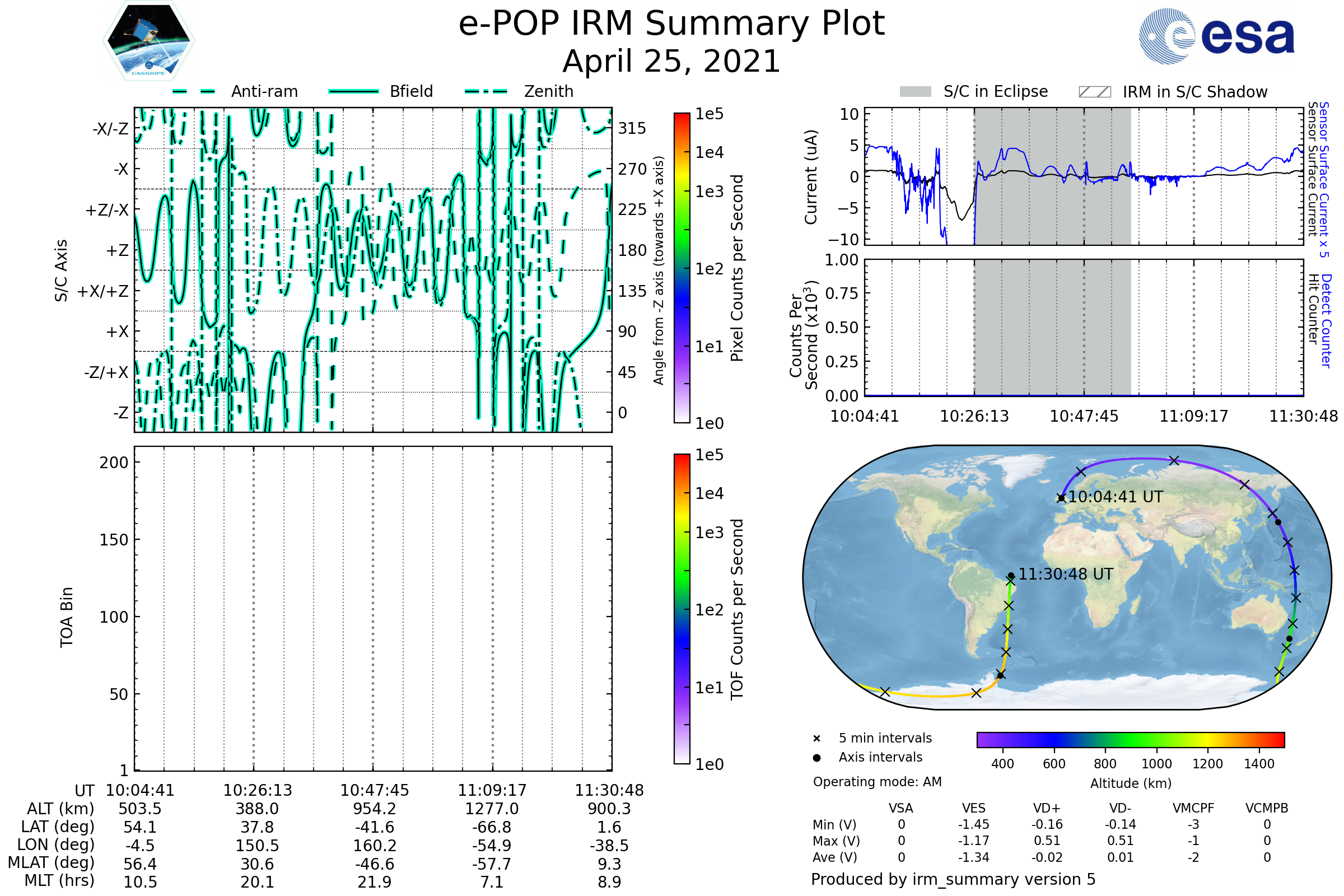Click the Sensor Surface Current x 5 label
1344x896 pixels.
(x=1324, y=180)
